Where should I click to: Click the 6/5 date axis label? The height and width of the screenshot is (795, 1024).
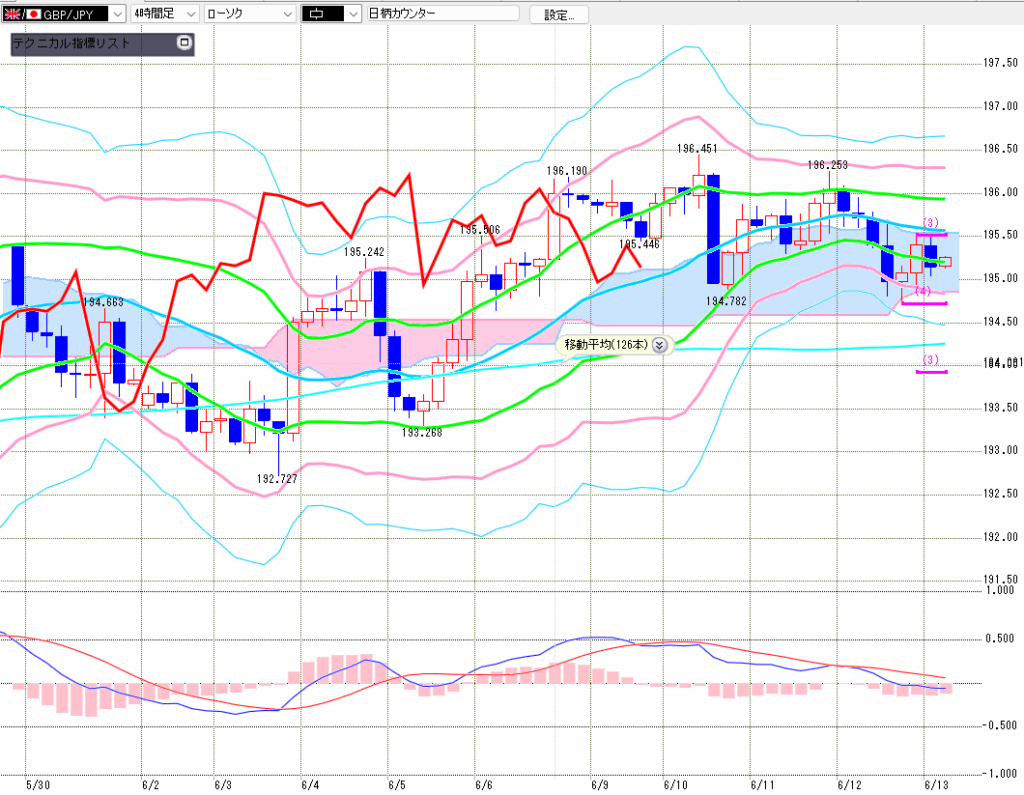tap(396, 785)
